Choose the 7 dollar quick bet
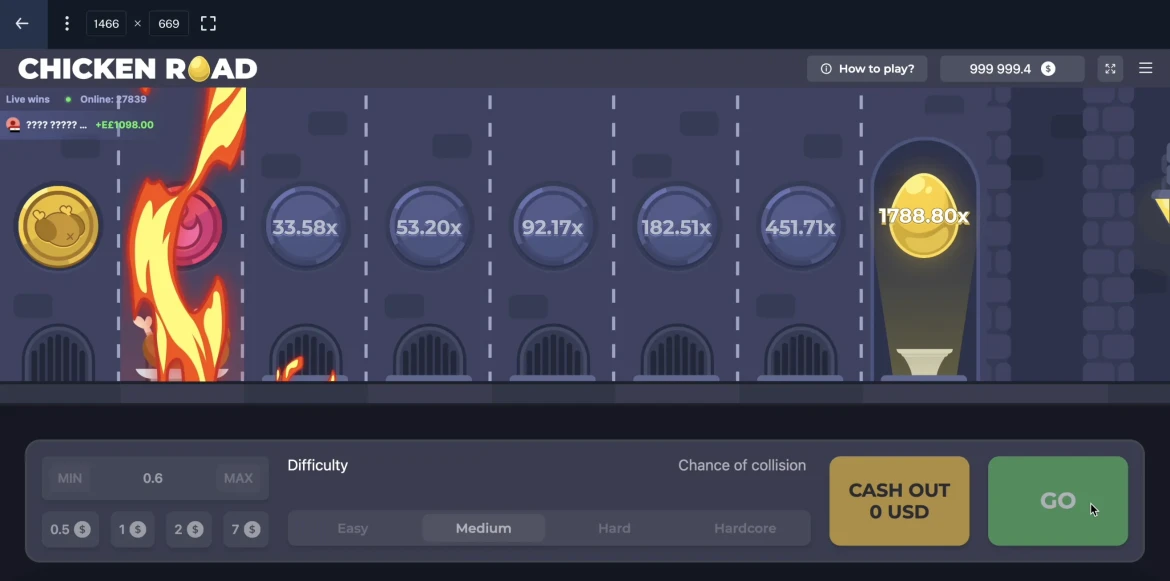This screenshot has width=1170, height=581. pos(245,530)
